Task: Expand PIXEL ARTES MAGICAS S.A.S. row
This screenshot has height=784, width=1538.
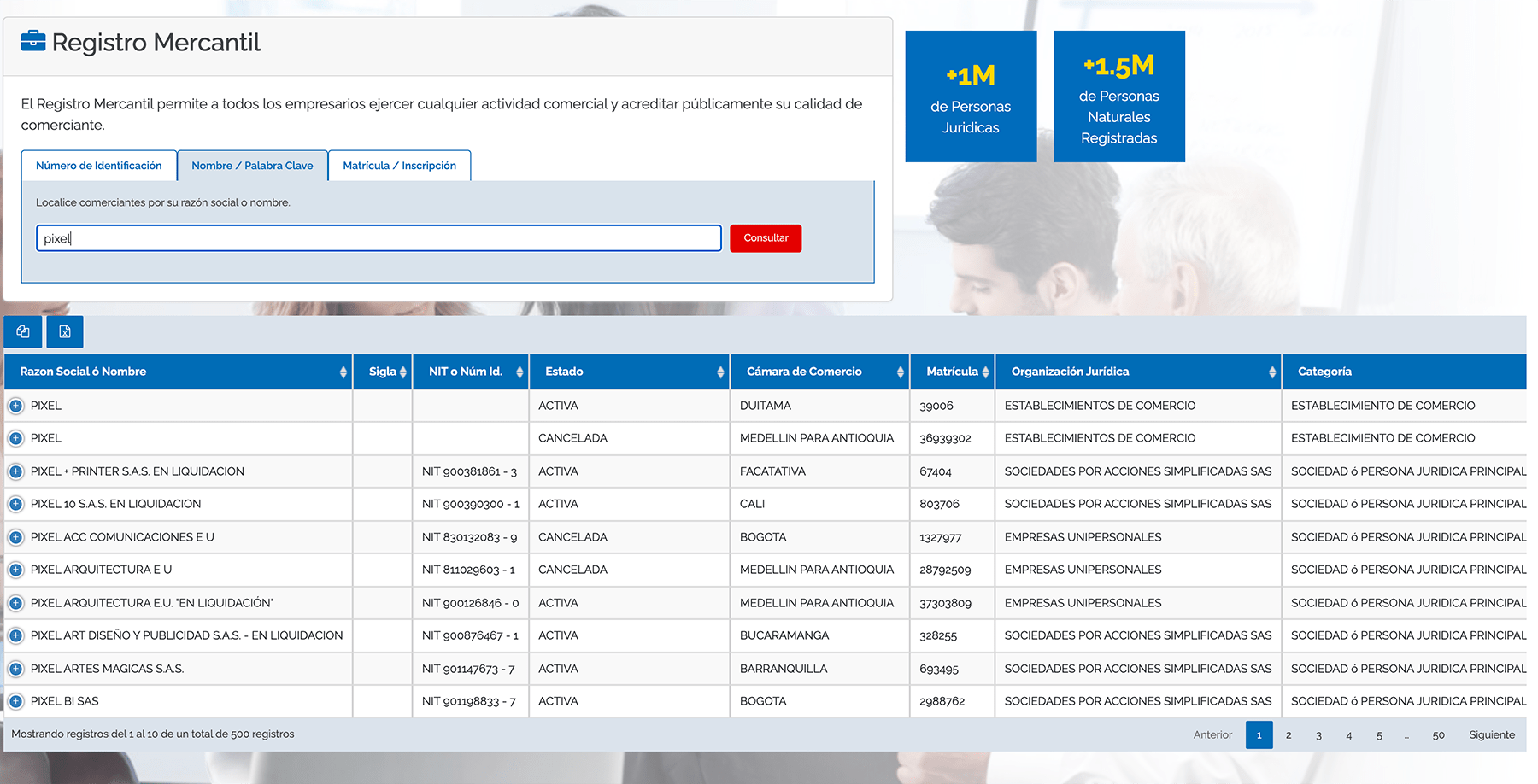Action: (x=15, y=669)
